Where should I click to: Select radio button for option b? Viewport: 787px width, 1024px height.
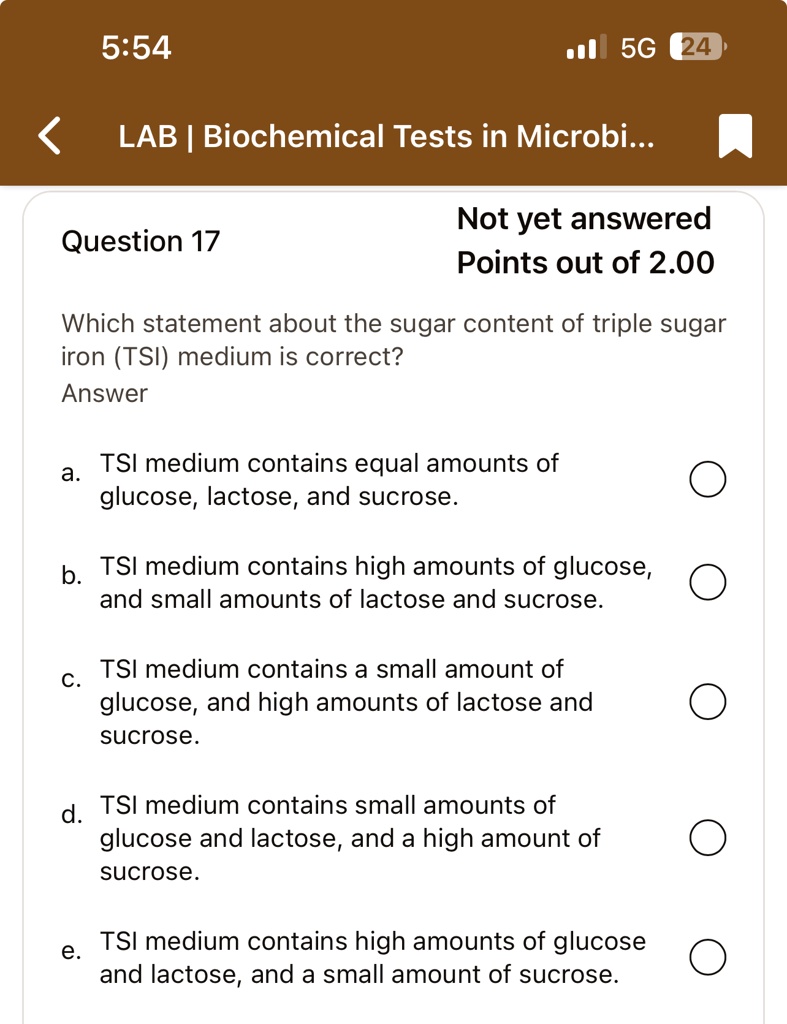(707, 582)
